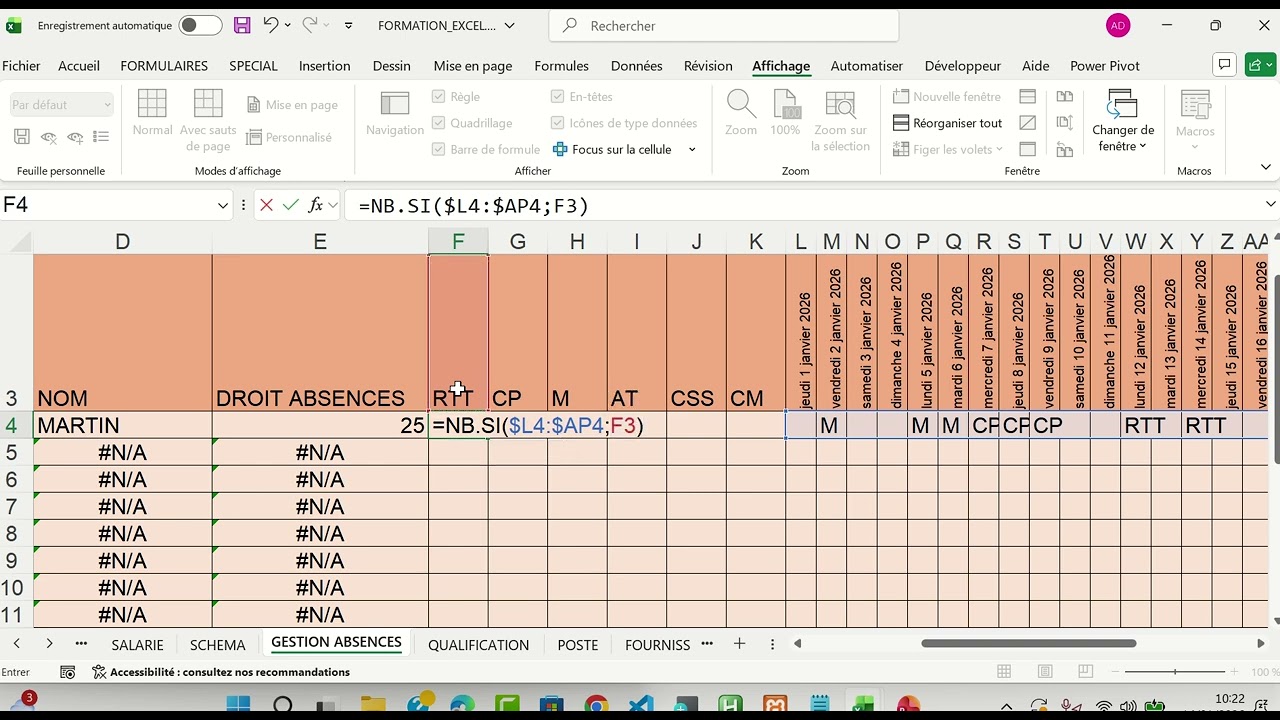The height and width of the screenshot is (720, 1280).
Task: Open the Customize Quick Access Toolbar arrow
Action: click(348, 26)
